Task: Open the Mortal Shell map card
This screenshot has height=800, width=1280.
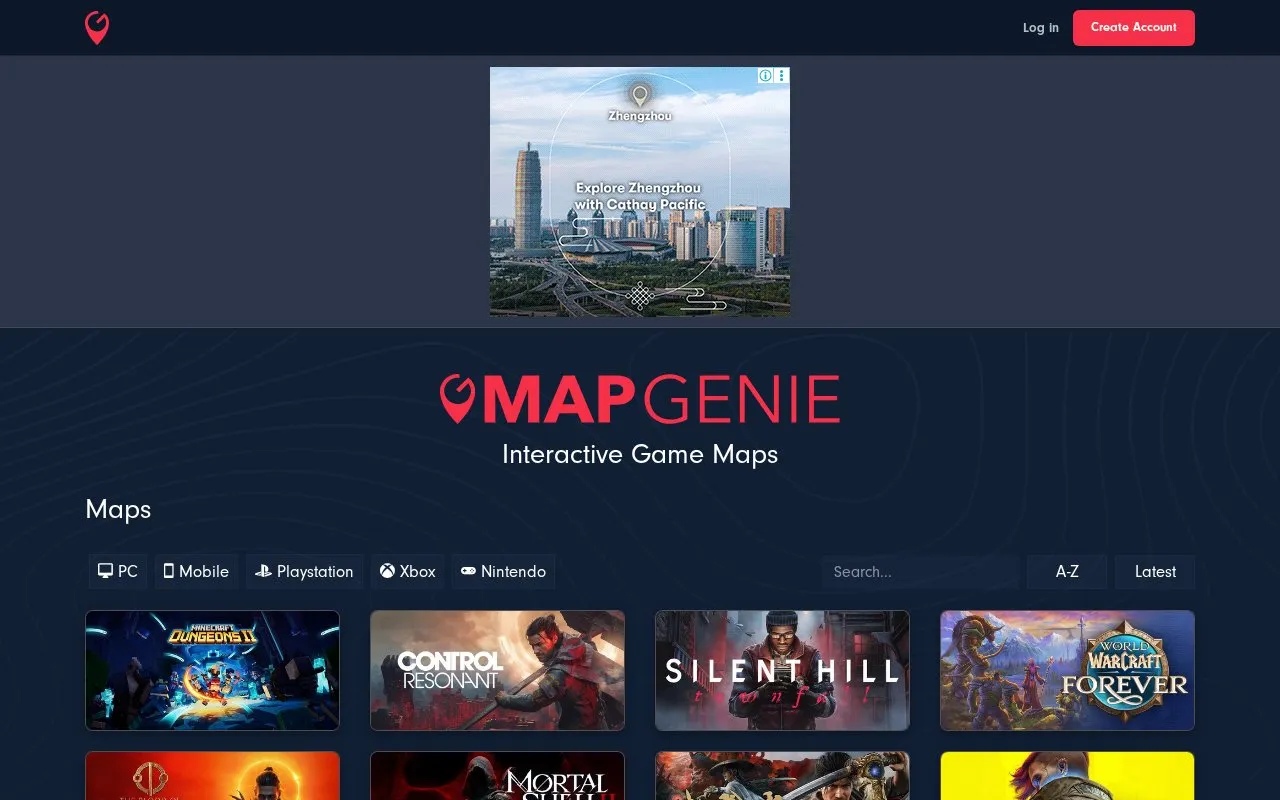Action: [x=497, y=776]
